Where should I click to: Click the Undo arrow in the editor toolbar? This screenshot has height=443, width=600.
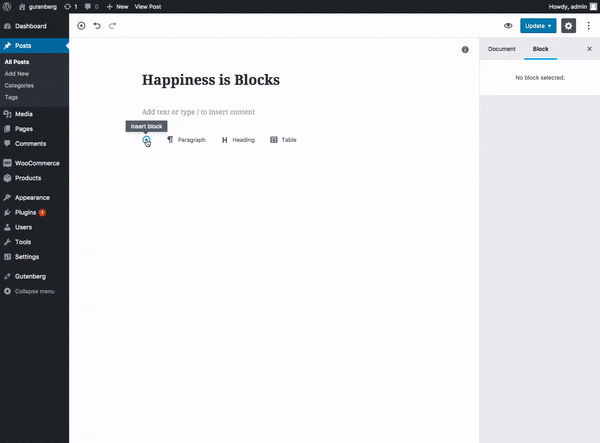tap(97, 25)
